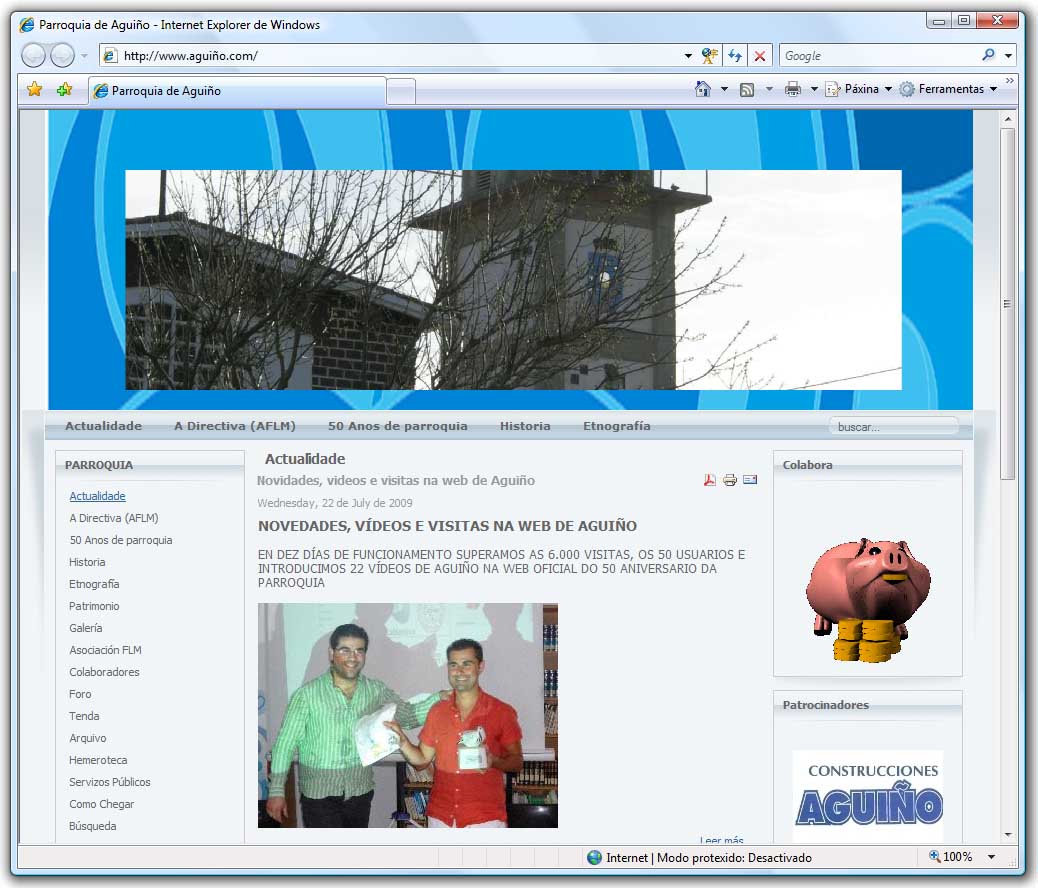The image size is (1038, 888).
Task: Open 50 Anos de parroquia sidebar link
Action: point(120,540)
